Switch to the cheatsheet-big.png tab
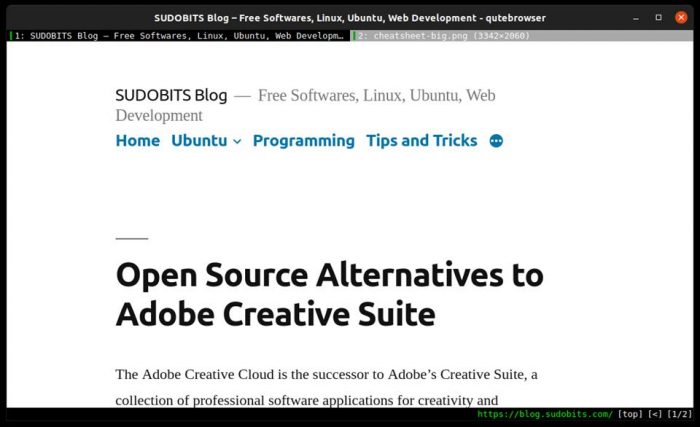This screenshot has width=700, height=427. pos(443,36)
